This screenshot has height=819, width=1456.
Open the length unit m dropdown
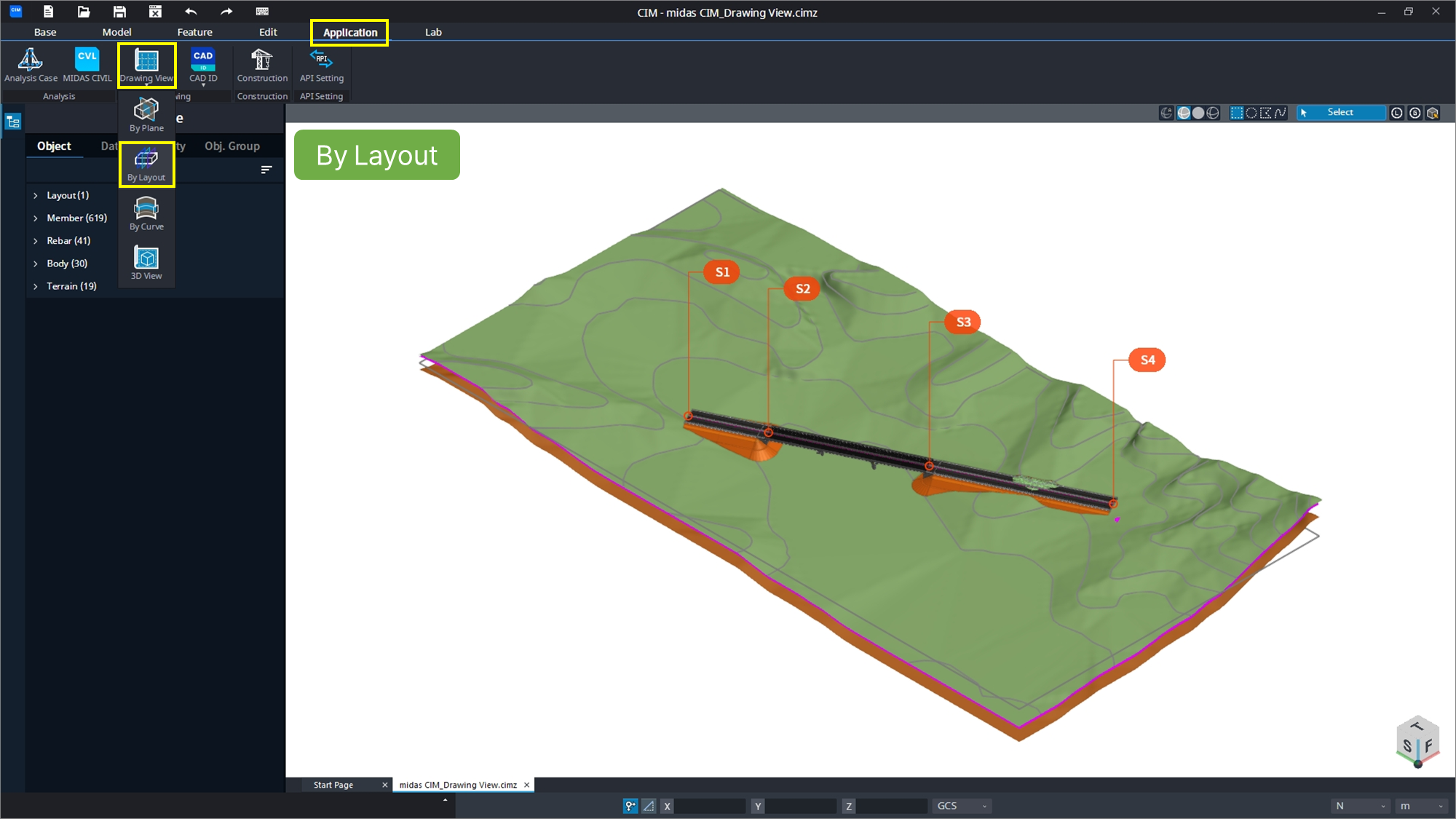tap(1421, 806)
